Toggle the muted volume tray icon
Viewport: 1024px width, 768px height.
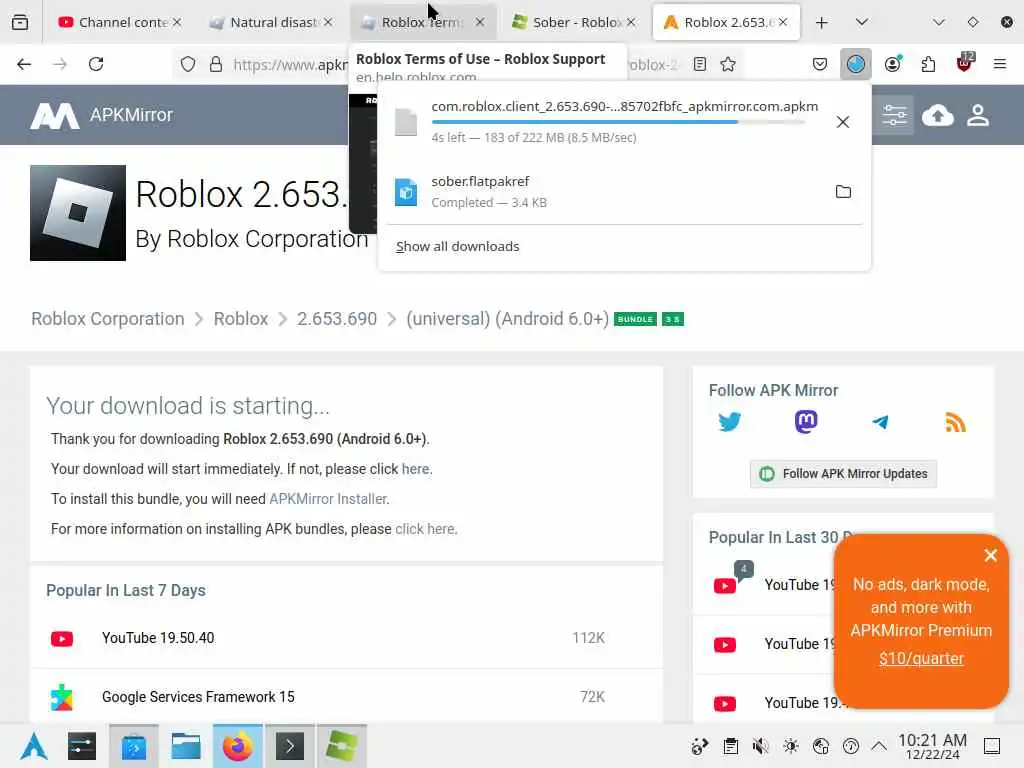[760, 746]
